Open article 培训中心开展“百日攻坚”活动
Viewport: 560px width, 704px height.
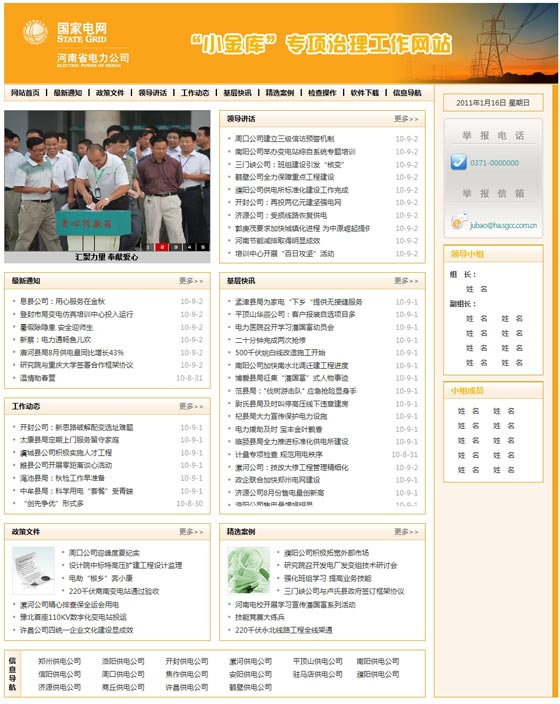coord(285,254)
